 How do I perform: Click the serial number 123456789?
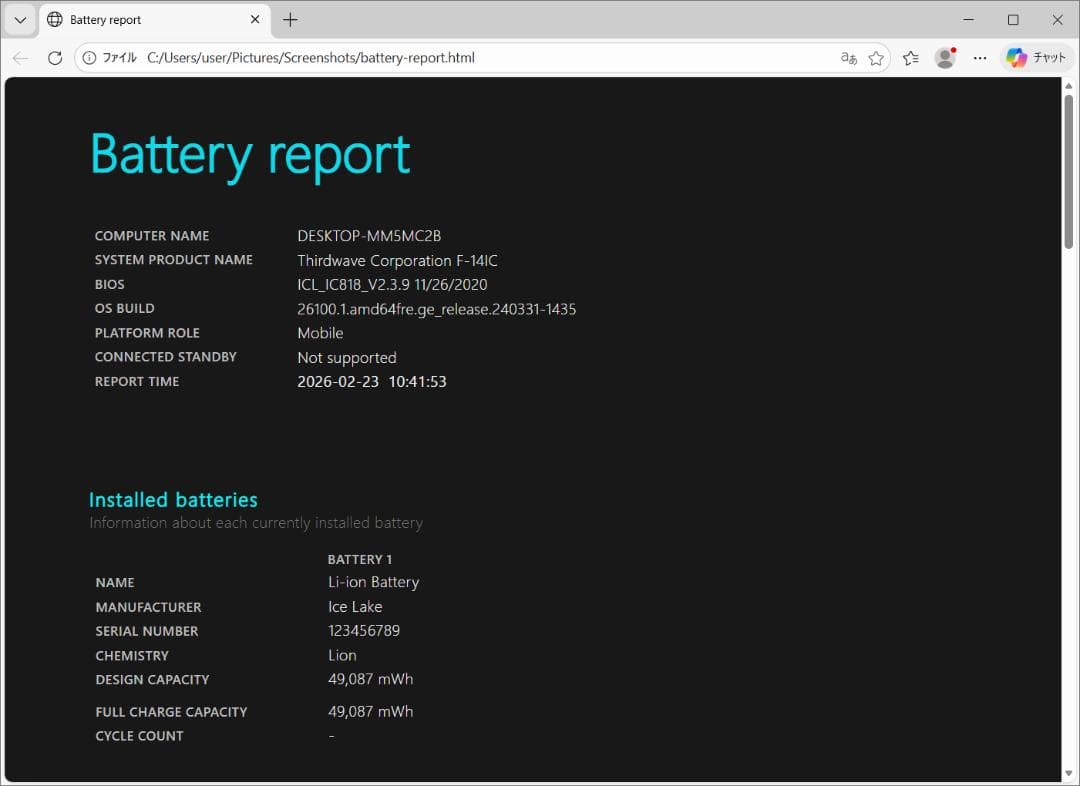[x=364, y=631]
